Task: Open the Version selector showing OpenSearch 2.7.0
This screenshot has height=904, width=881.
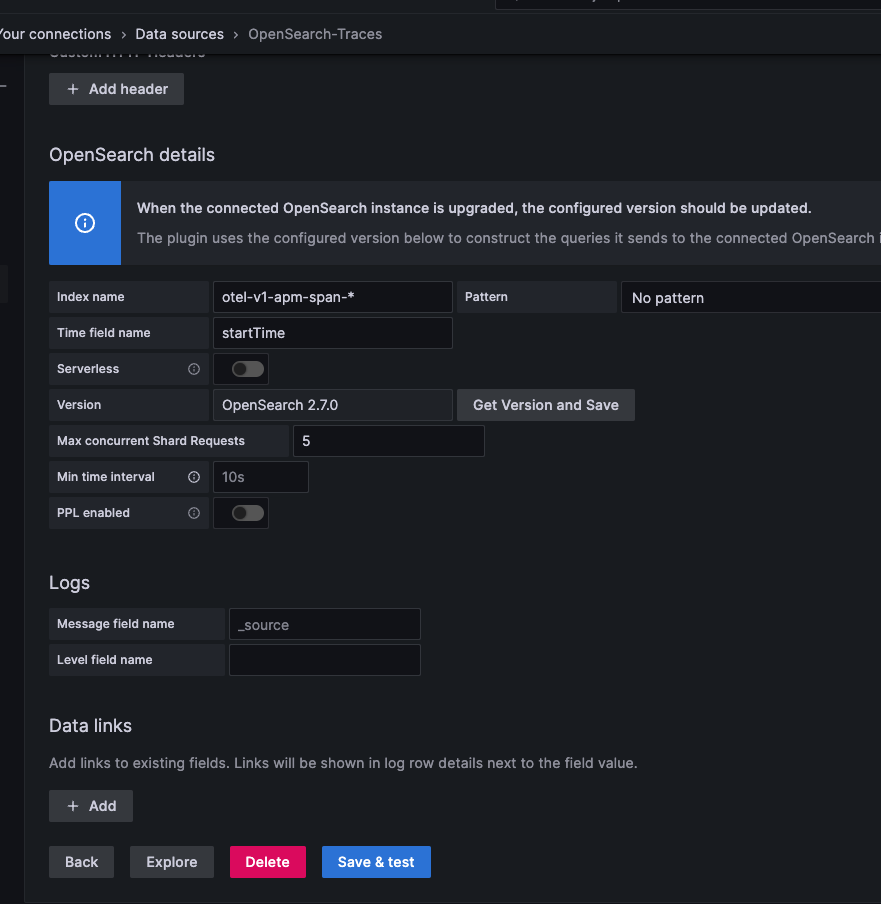Action: (x=332, y=405)
